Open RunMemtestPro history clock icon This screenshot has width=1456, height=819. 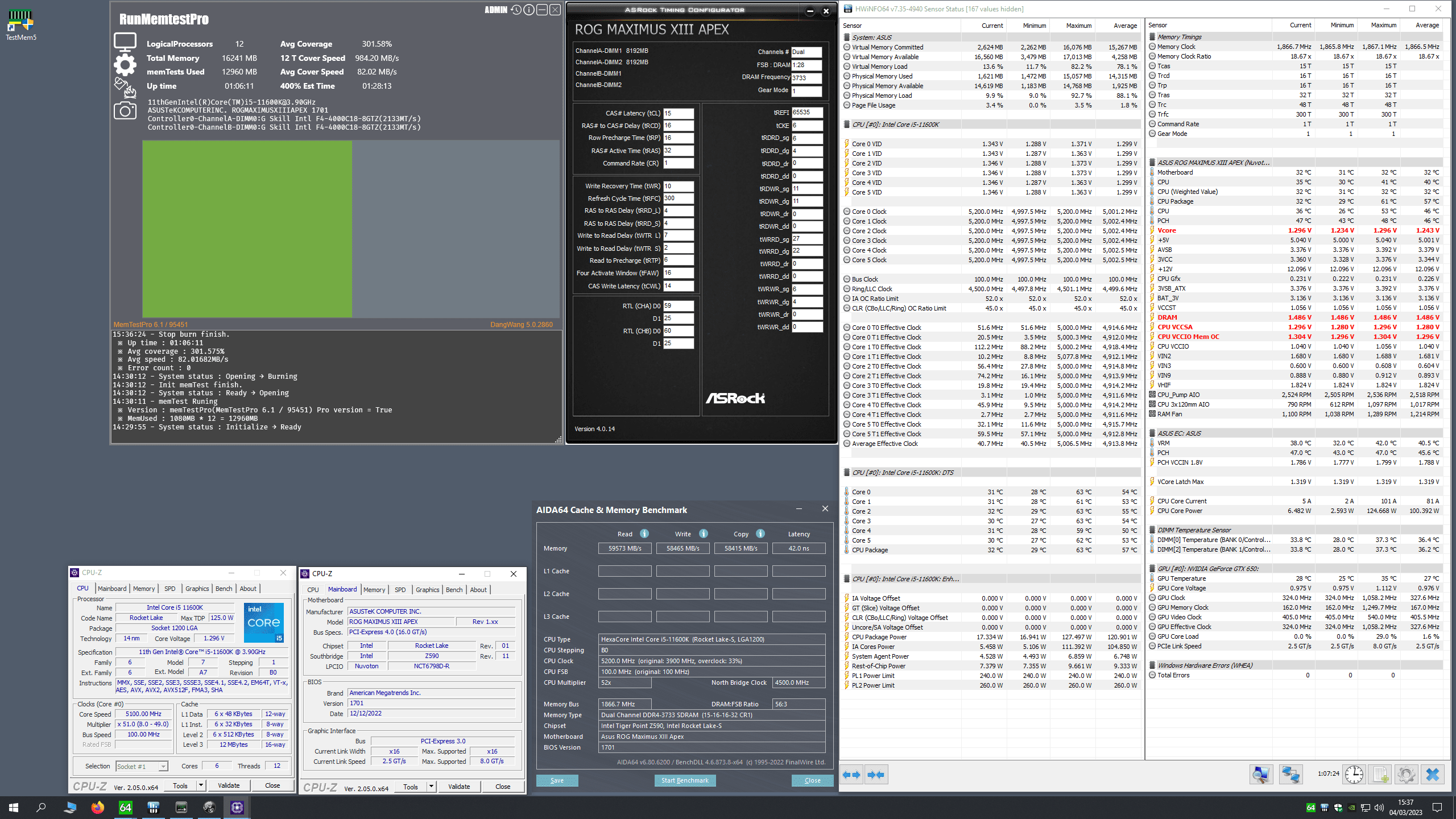pos(516,10)
